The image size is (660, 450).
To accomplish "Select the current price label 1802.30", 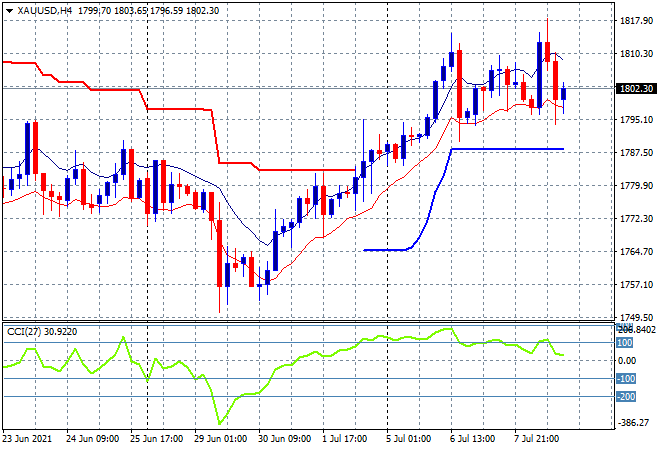I will tap(636, 88).
